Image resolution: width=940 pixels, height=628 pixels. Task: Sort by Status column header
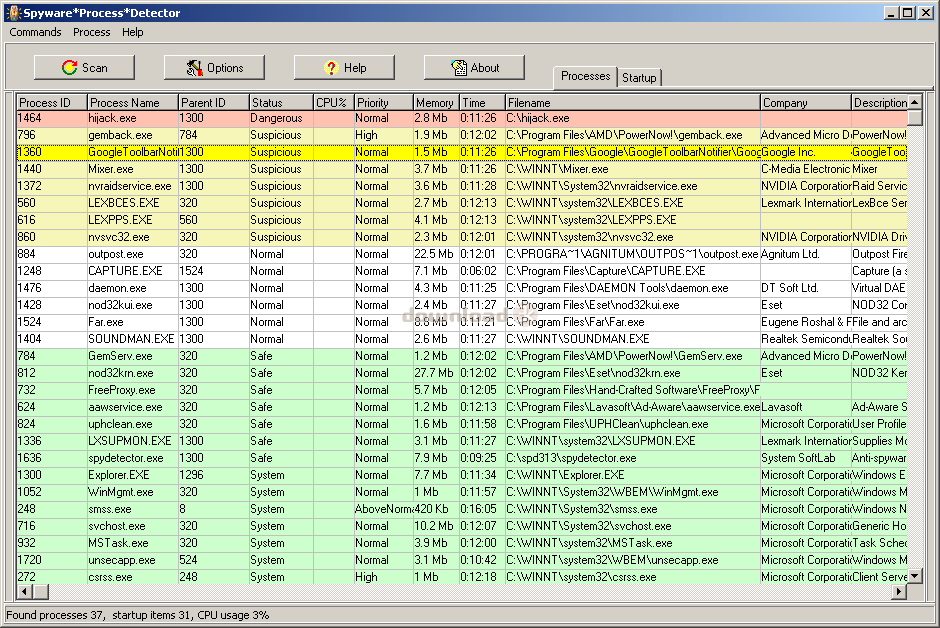(281, 102)
